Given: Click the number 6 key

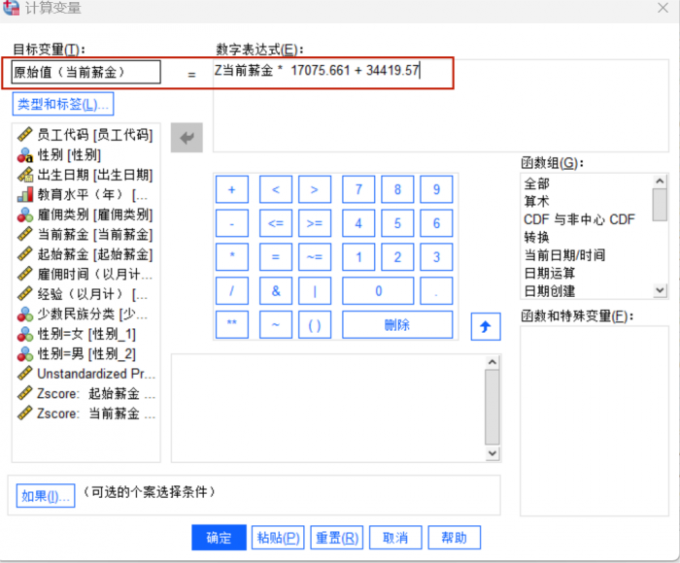Looking at the screenshot, I should pos(437,223).
